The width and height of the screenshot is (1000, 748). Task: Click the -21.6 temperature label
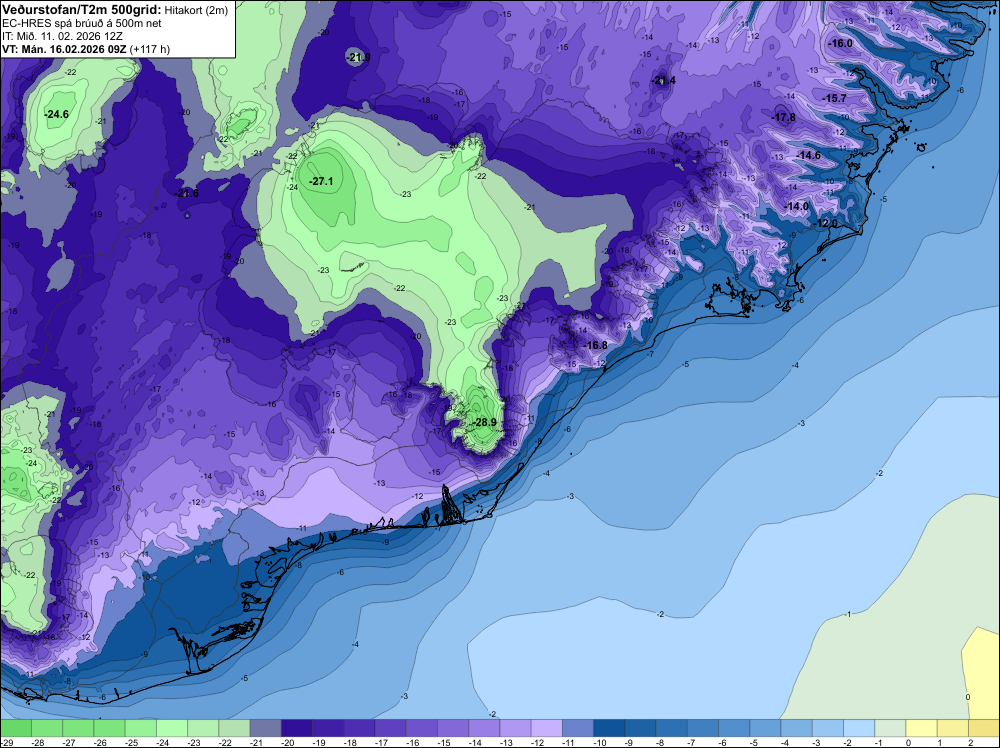(x=187, y=194)
